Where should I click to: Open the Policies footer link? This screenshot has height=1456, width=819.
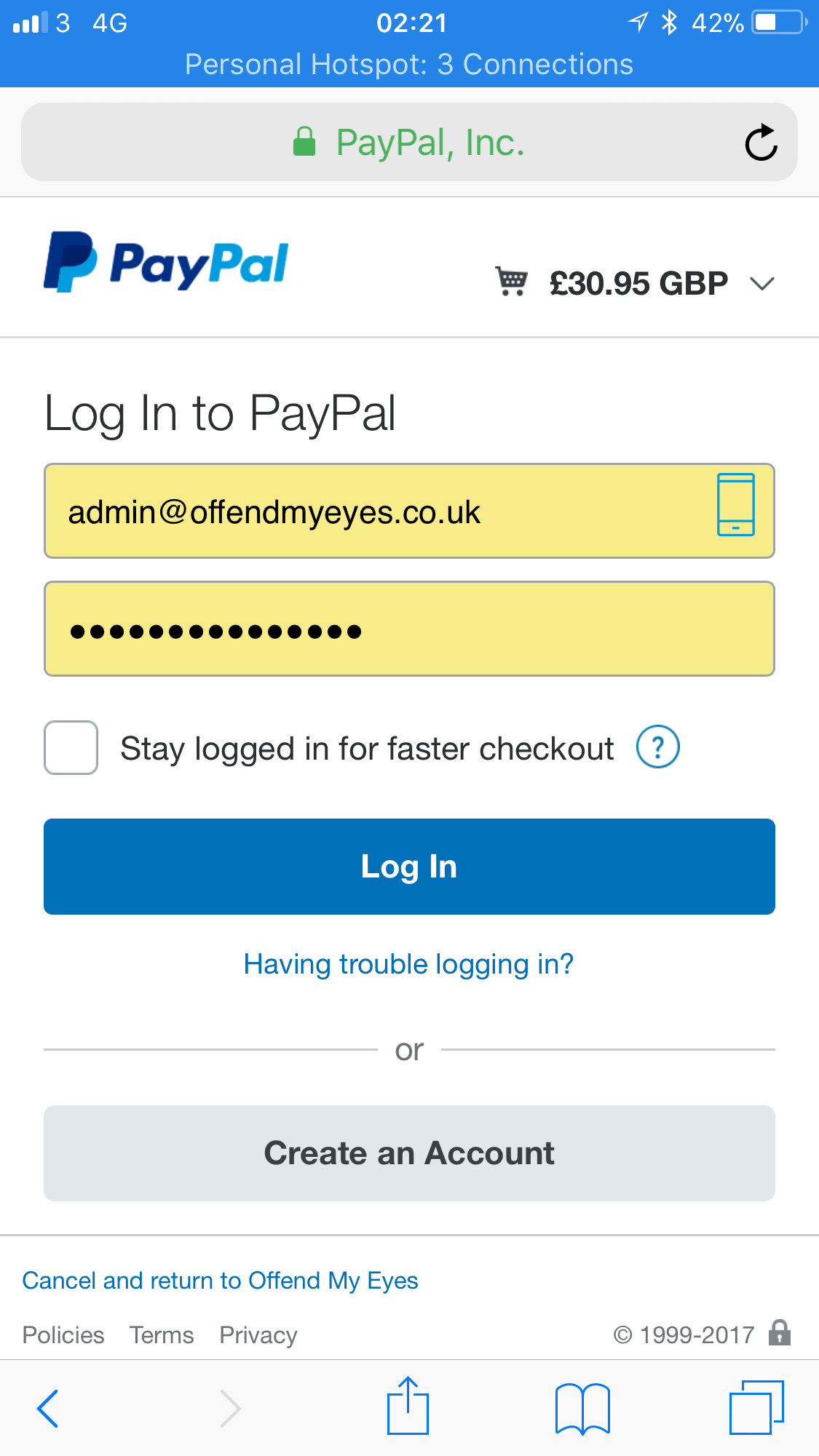pos(63,1335)
